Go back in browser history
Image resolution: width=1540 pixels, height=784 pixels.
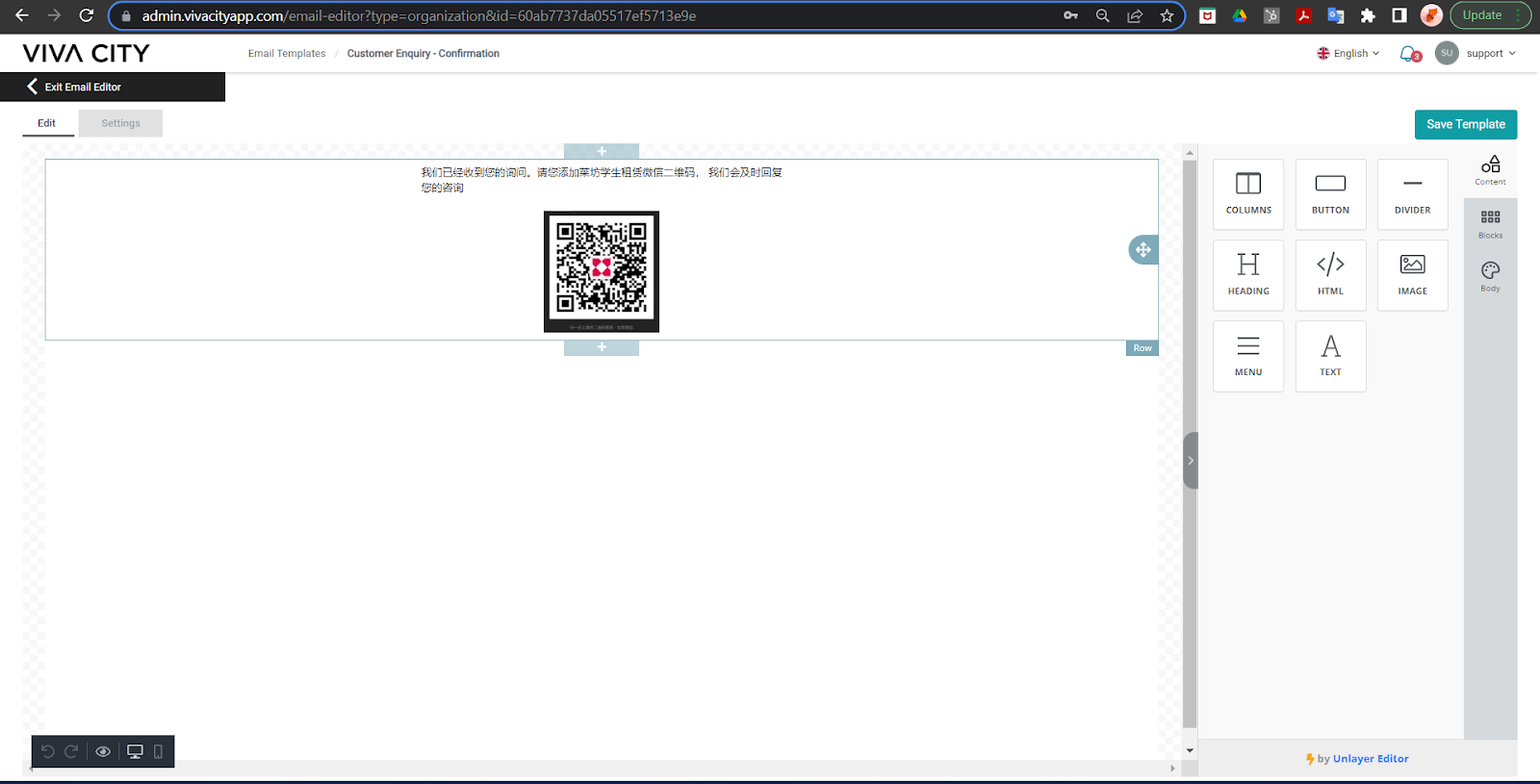tap(22, 15)
